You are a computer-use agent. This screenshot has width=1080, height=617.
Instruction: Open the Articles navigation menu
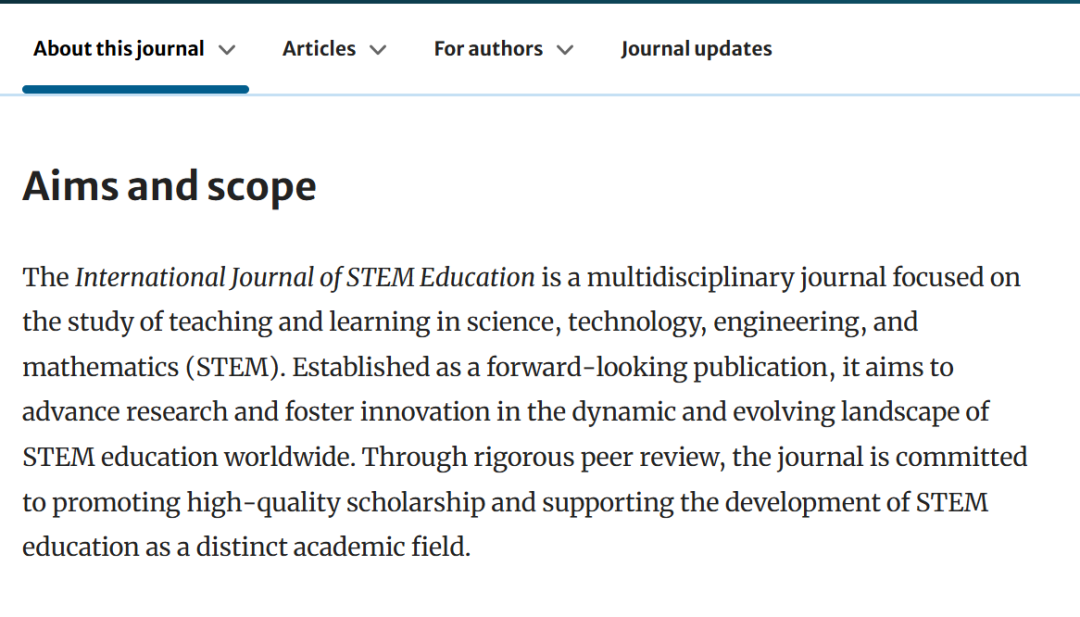coord(318,49)
